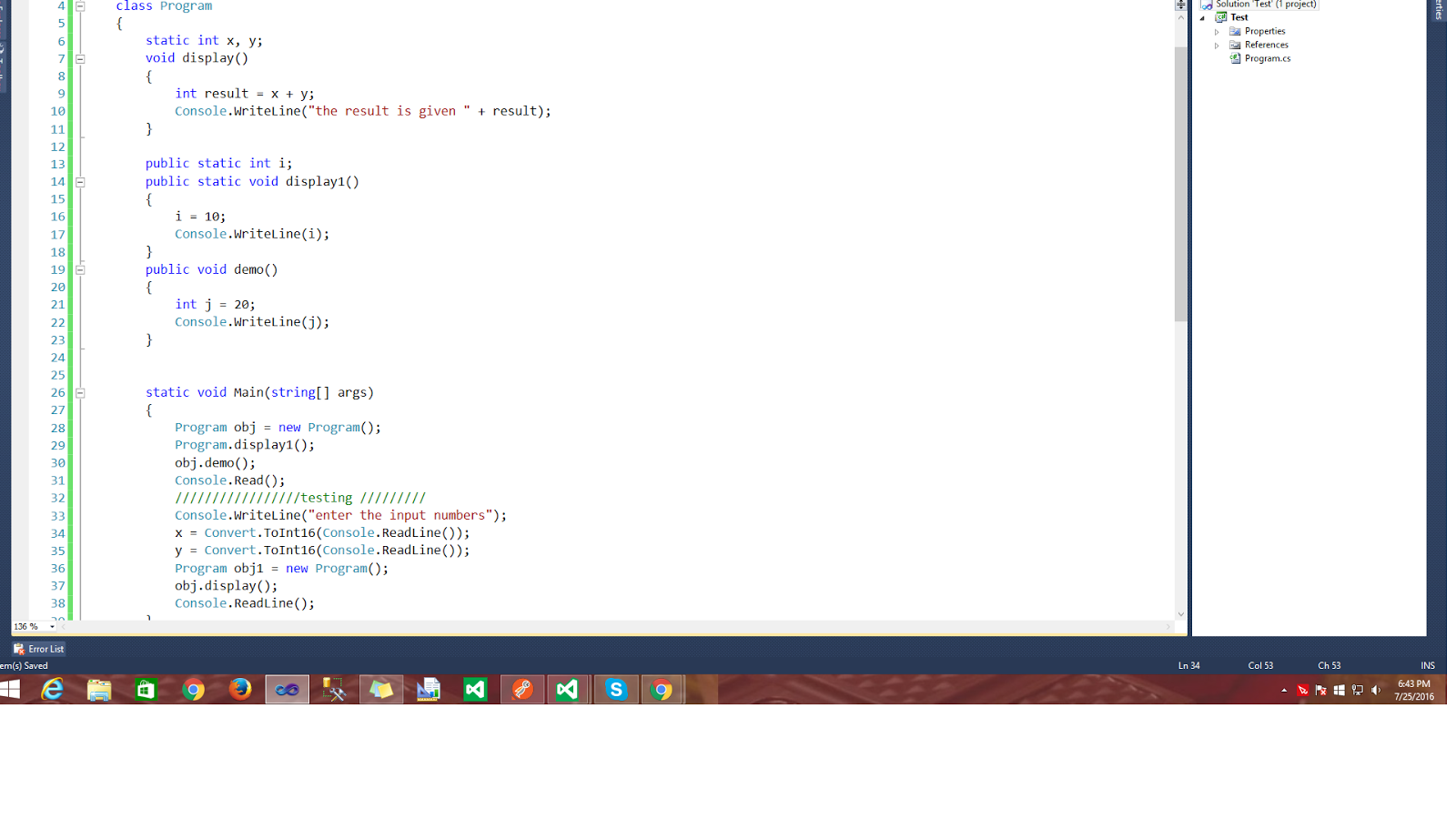The image size is (1456, 819).
Task: Click the Error List label to open the panel
Action: [45, 648]
